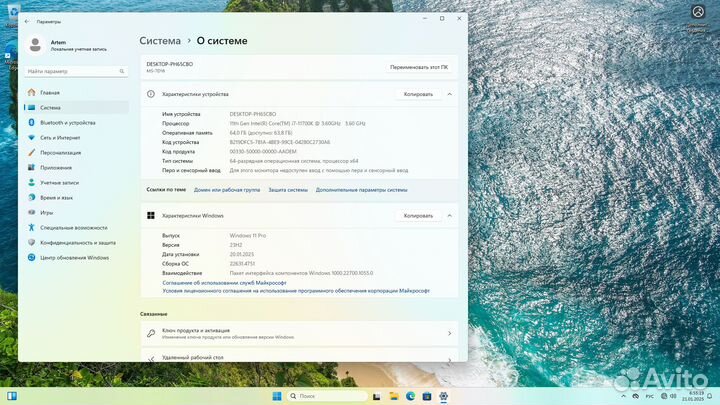
Task: Open Microsoft Store from the taskbar
Action: 427,396
